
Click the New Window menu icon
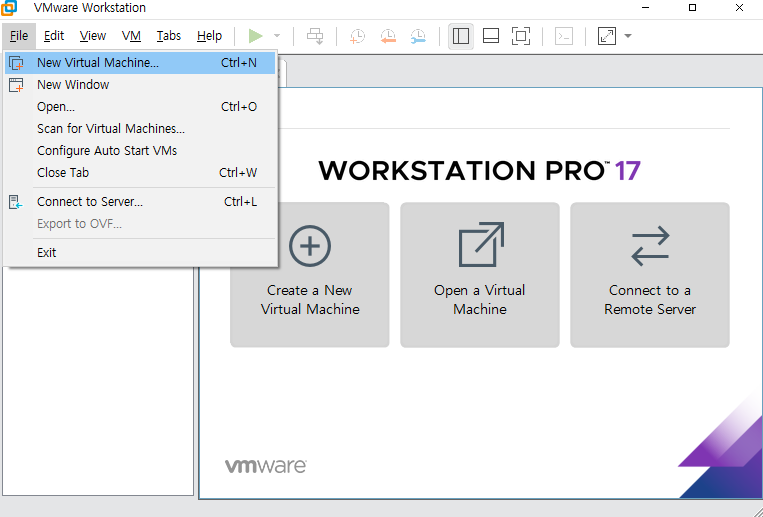(x=16, y=85)
